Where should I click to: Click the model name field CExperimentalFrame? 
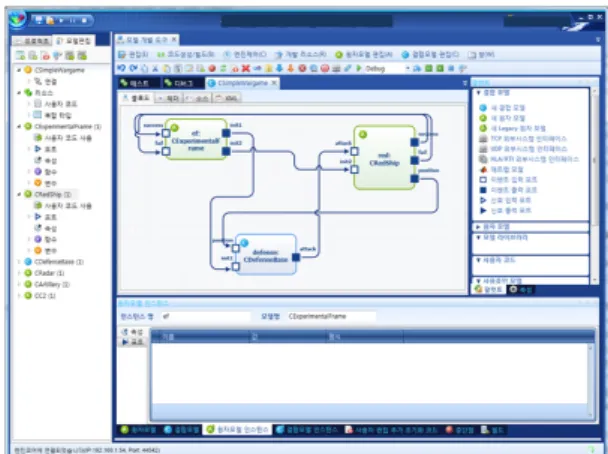point(330,316)
